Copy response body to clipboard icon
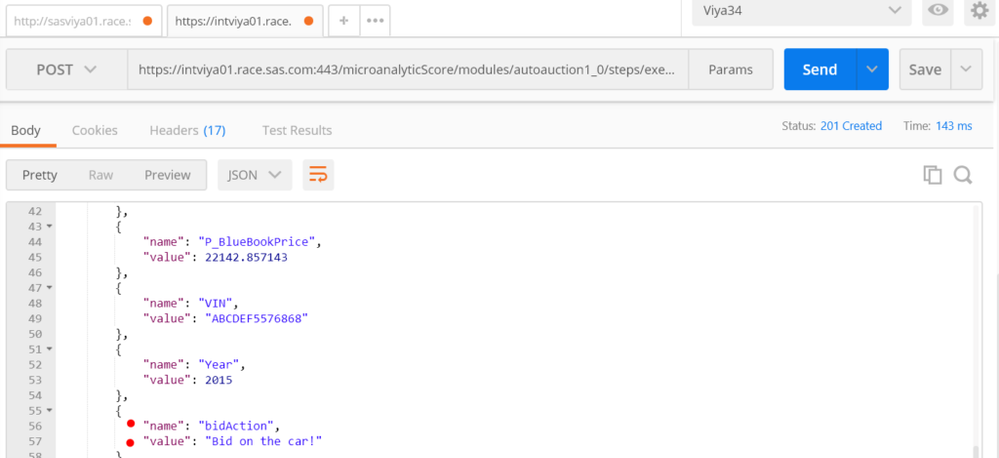Viewport: 999px width, 458px height. click(x=933, y=175)
